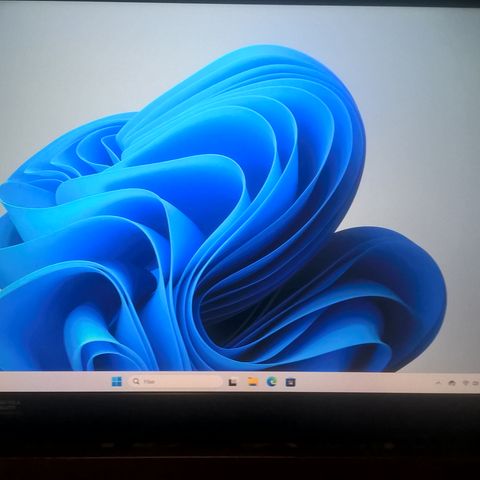The height and width of the screenshot is (480, 480).
Task: Launch File Explorer from the taskbar
Action: click(253, 381)
